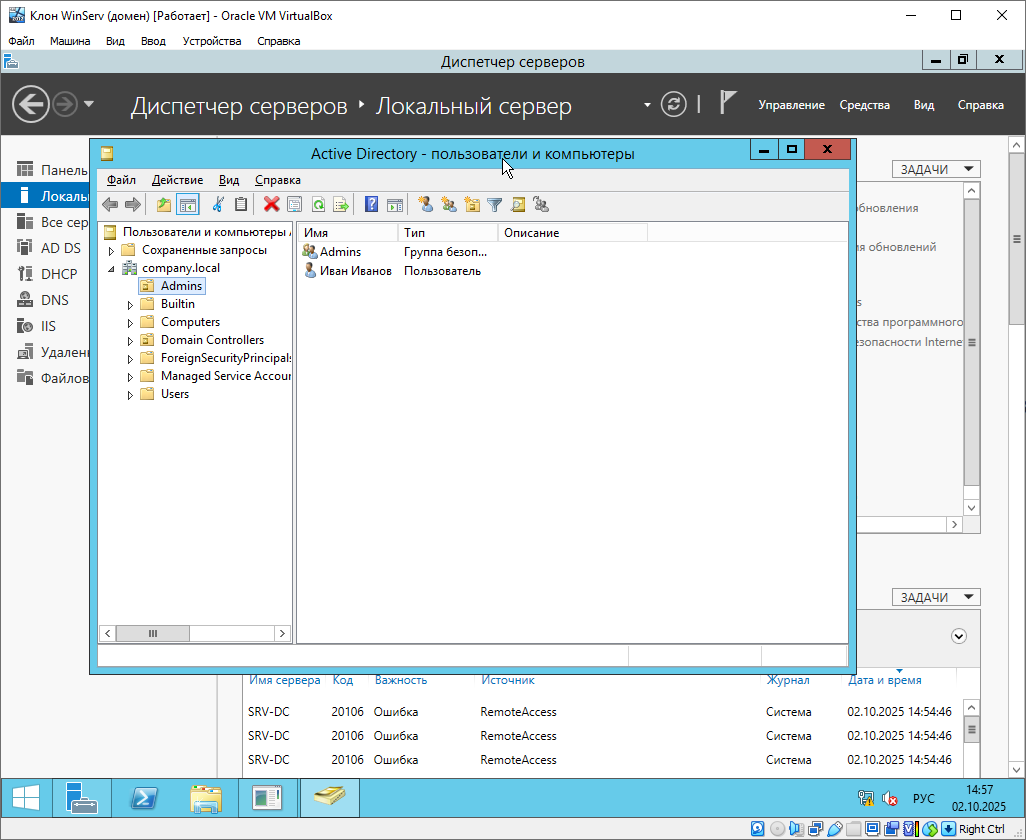Paste using the clipboard toolbar icon
Screen dimensions: 1026x840
241,205
